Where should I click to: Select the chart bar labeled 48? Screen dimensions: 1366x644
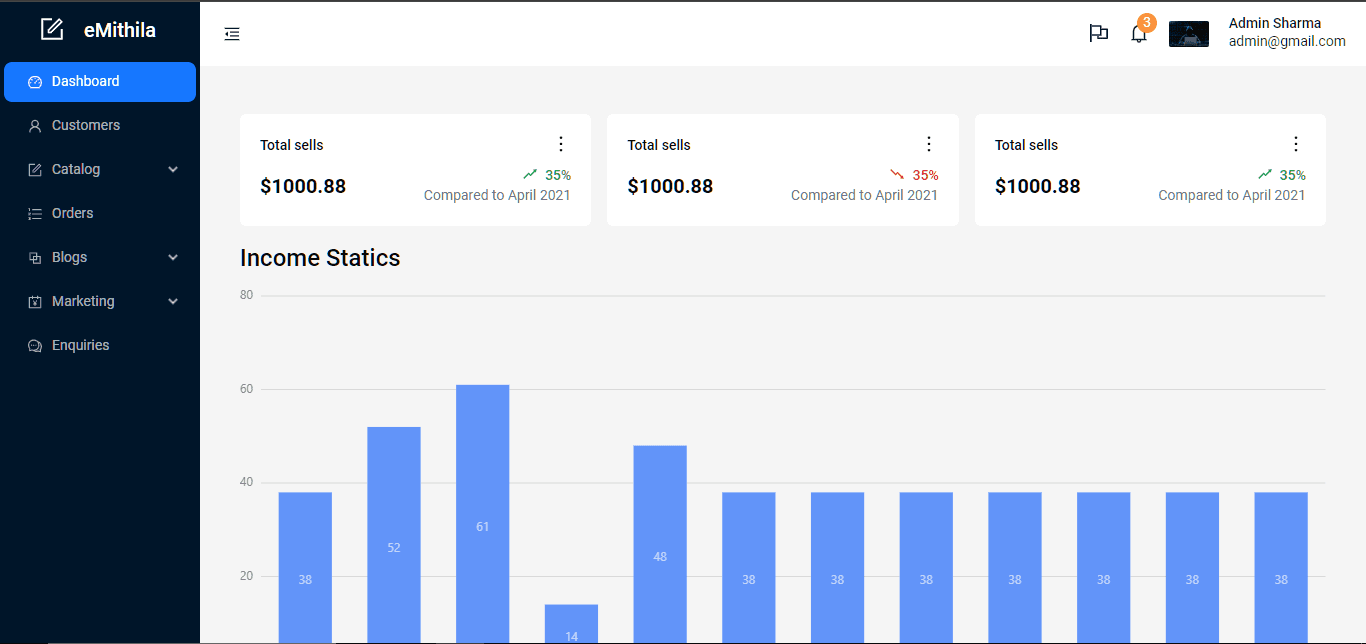pyautogui.click(x=660, y=545)
